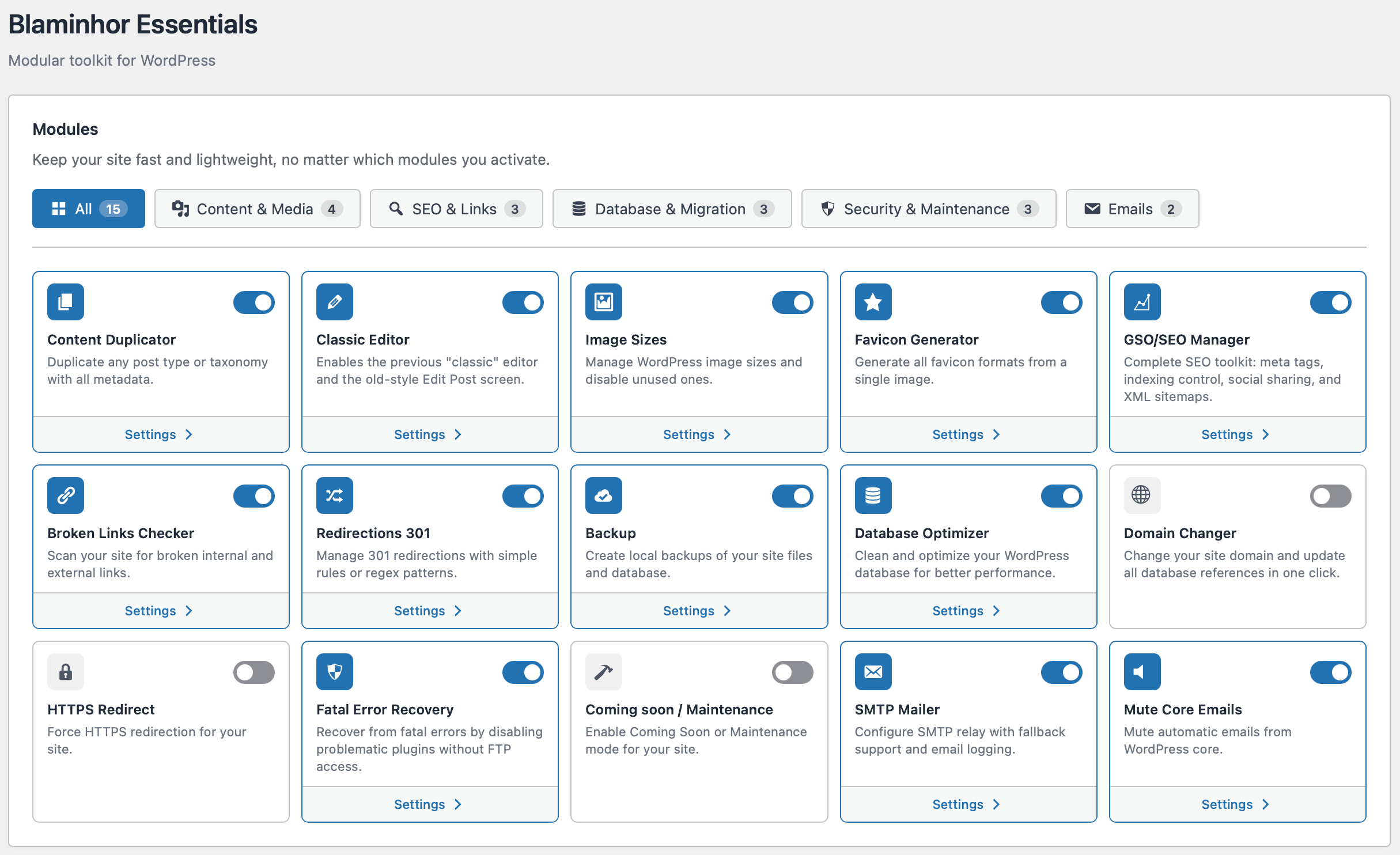Click the HTTPS Redirect padlock icon
The height and width of the screenshot is (855, 1400).
click(66, 671)
